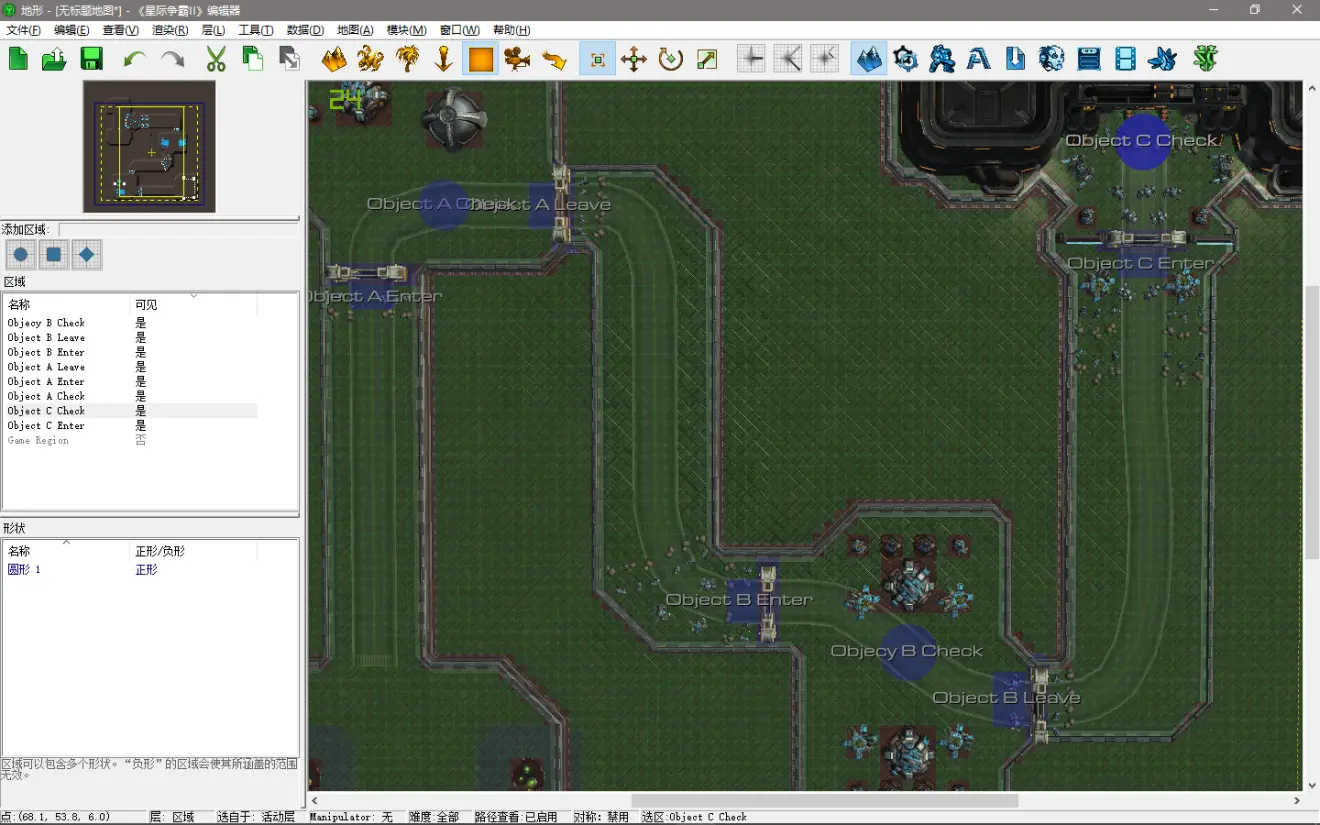Copy the selection

tap(253, 59)
